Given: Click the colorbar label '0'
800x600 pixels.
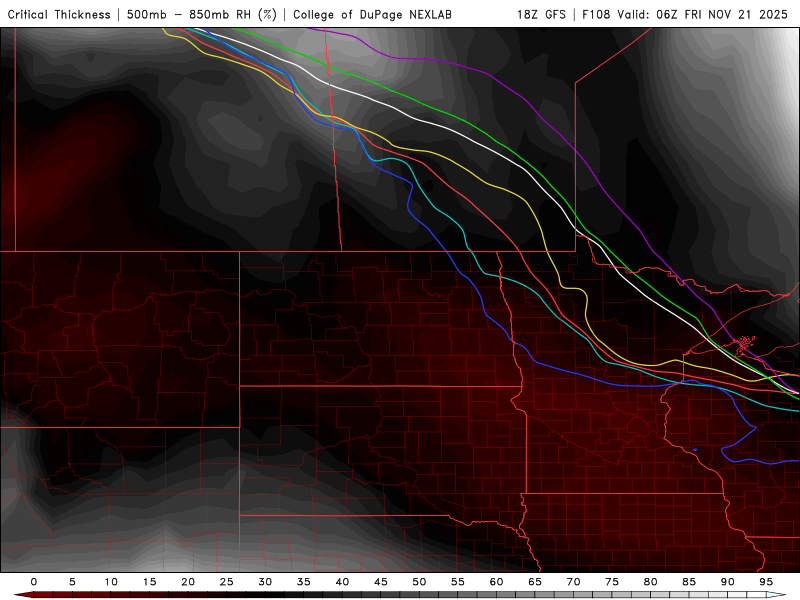Looking at the screenshot, I should point(34,582).
